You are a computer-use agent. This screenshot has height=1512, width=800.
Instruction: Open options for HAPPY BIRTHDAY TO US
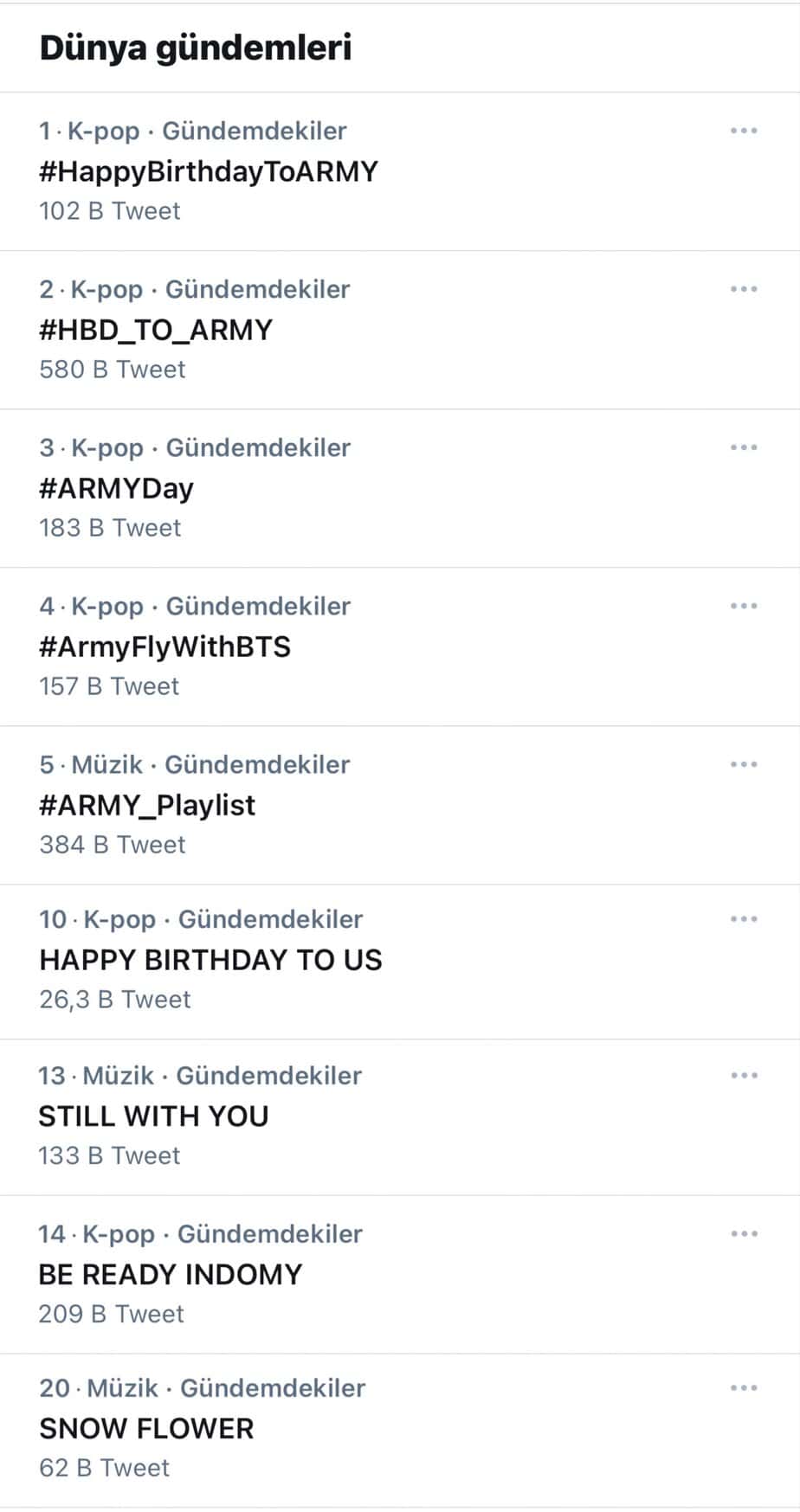(744, 919)
